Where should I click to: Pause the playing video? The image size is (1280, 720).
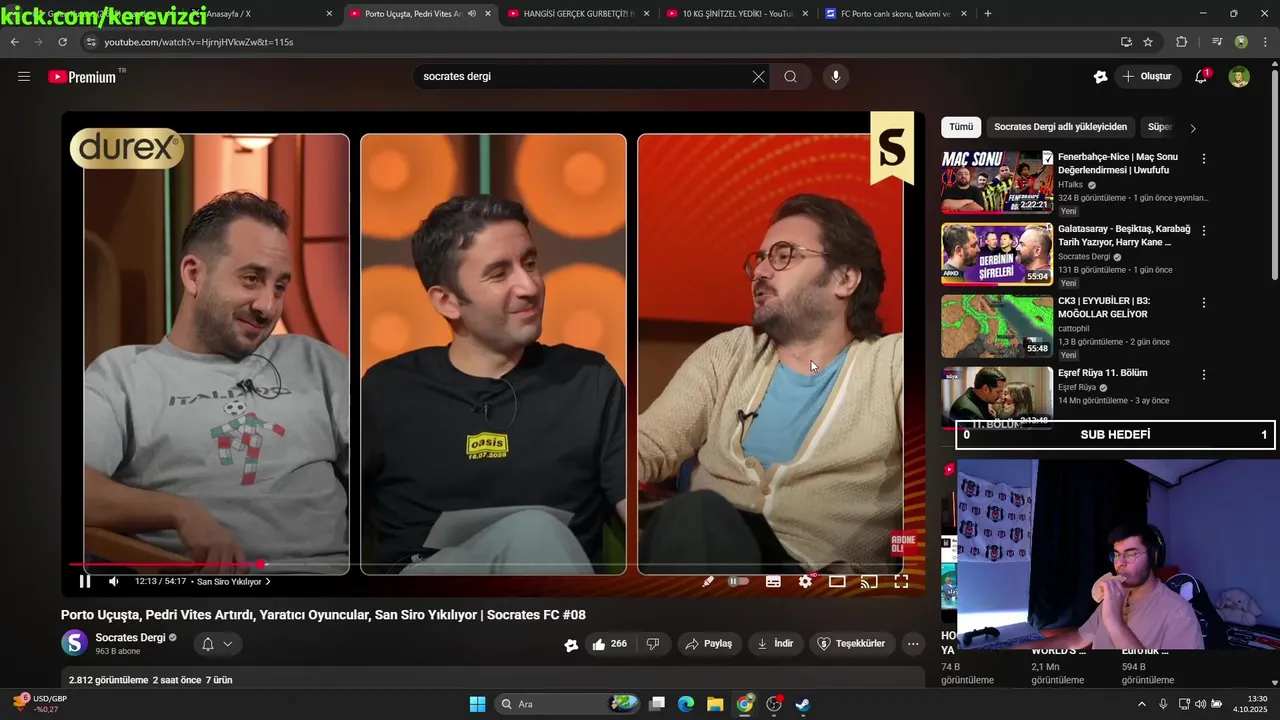[x=85, y=581]
